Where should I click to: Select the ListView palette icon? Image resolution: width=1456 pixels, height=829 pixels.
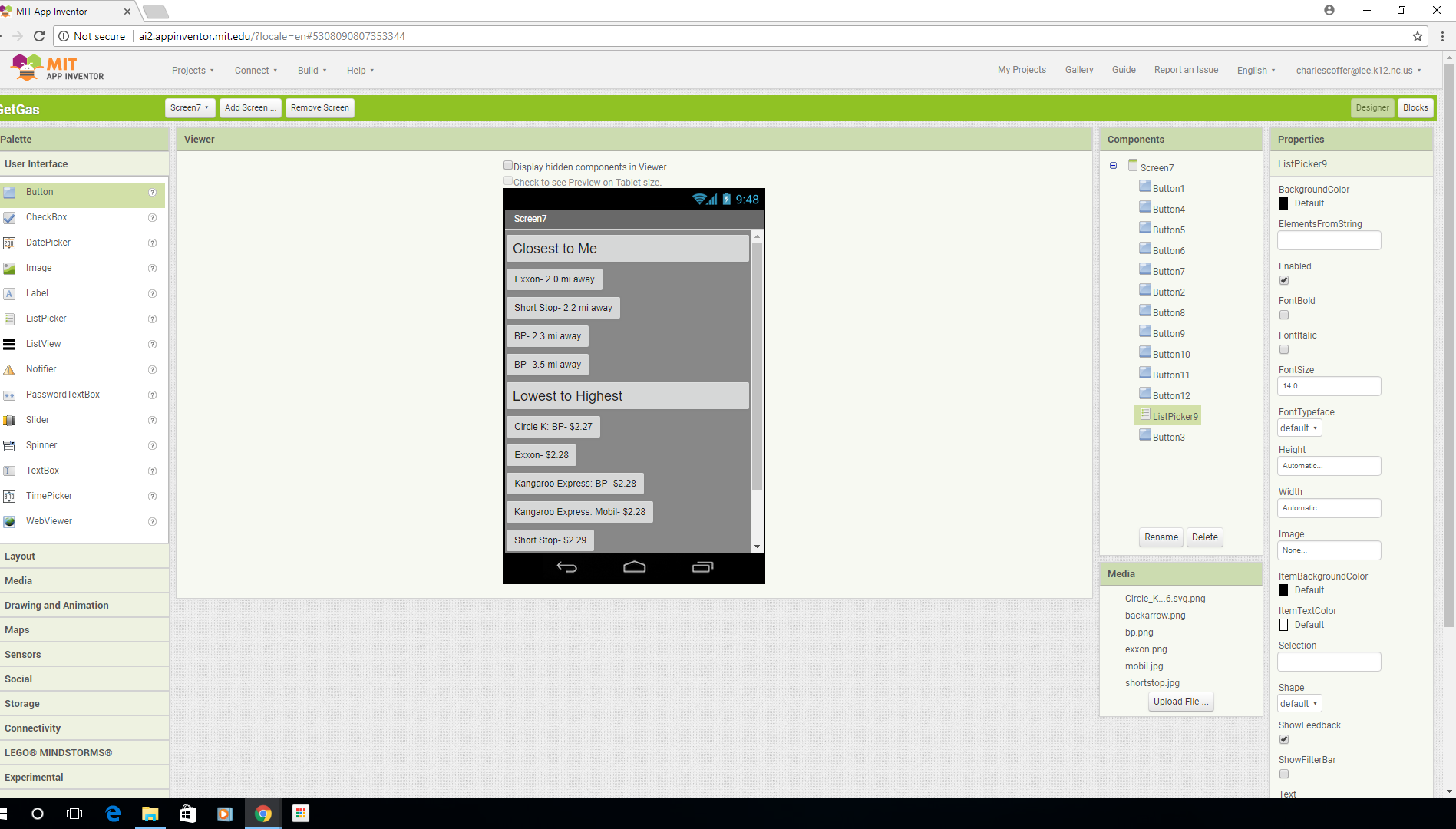[9, 345]
